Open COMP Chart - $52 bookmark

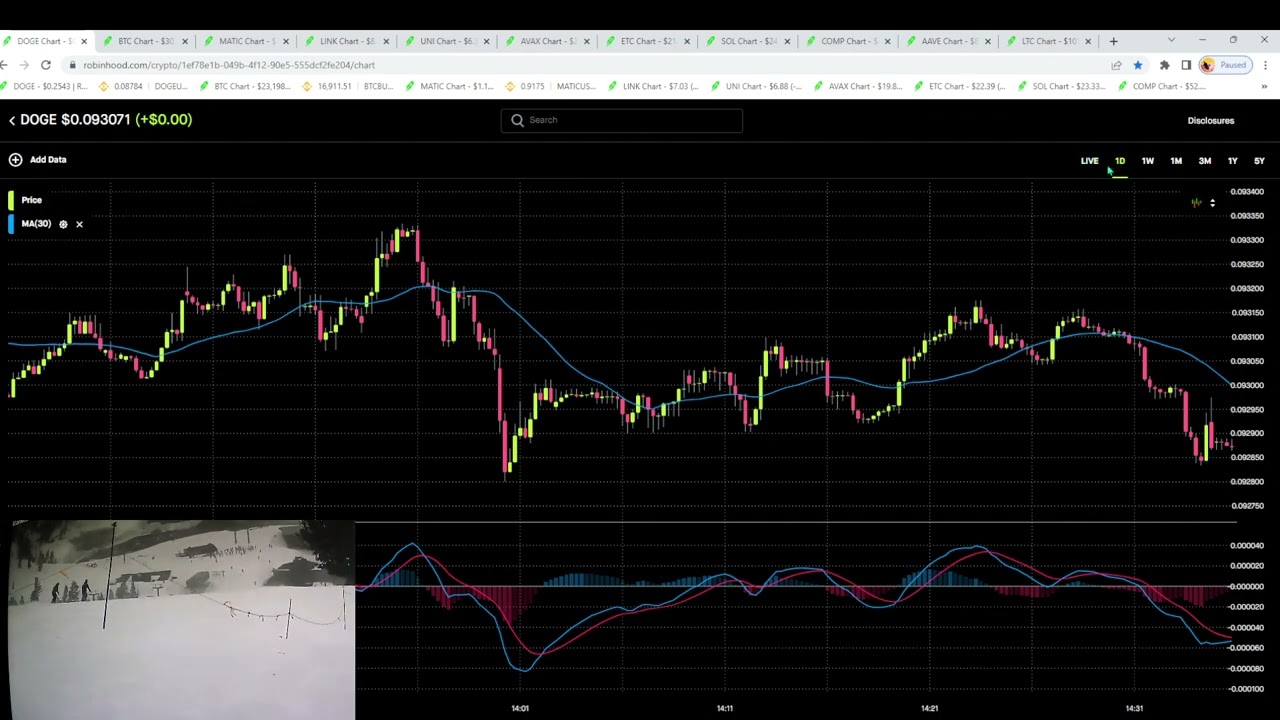1162,87
